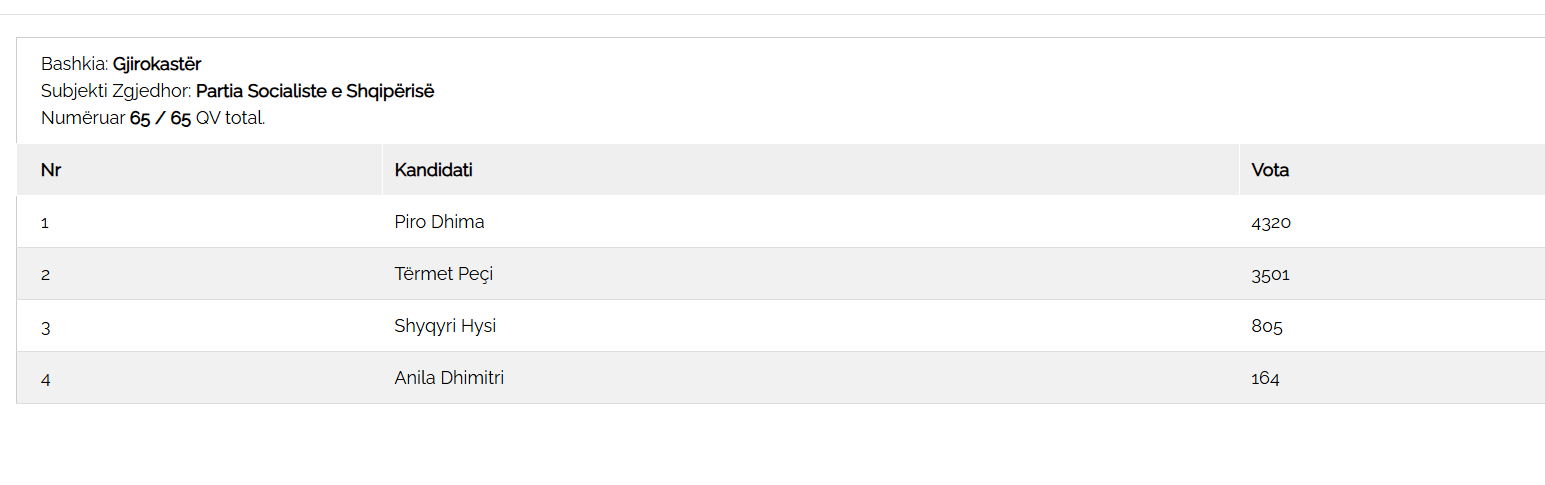Click the Gjirokastër municipality name
The image size is (1545, 485).
coord(157,64)
